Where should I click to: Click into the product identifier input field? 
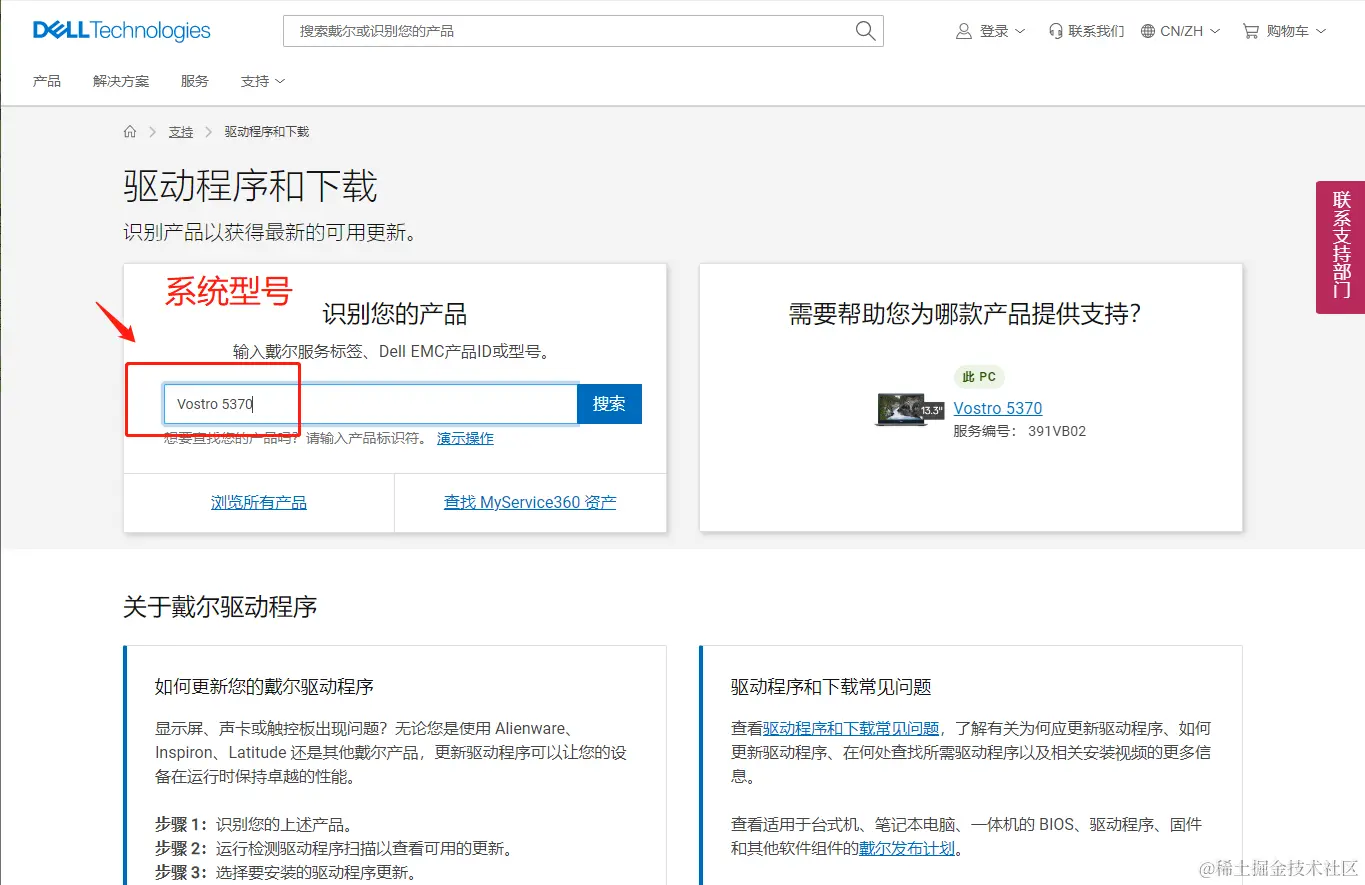[x=371, y=404]
